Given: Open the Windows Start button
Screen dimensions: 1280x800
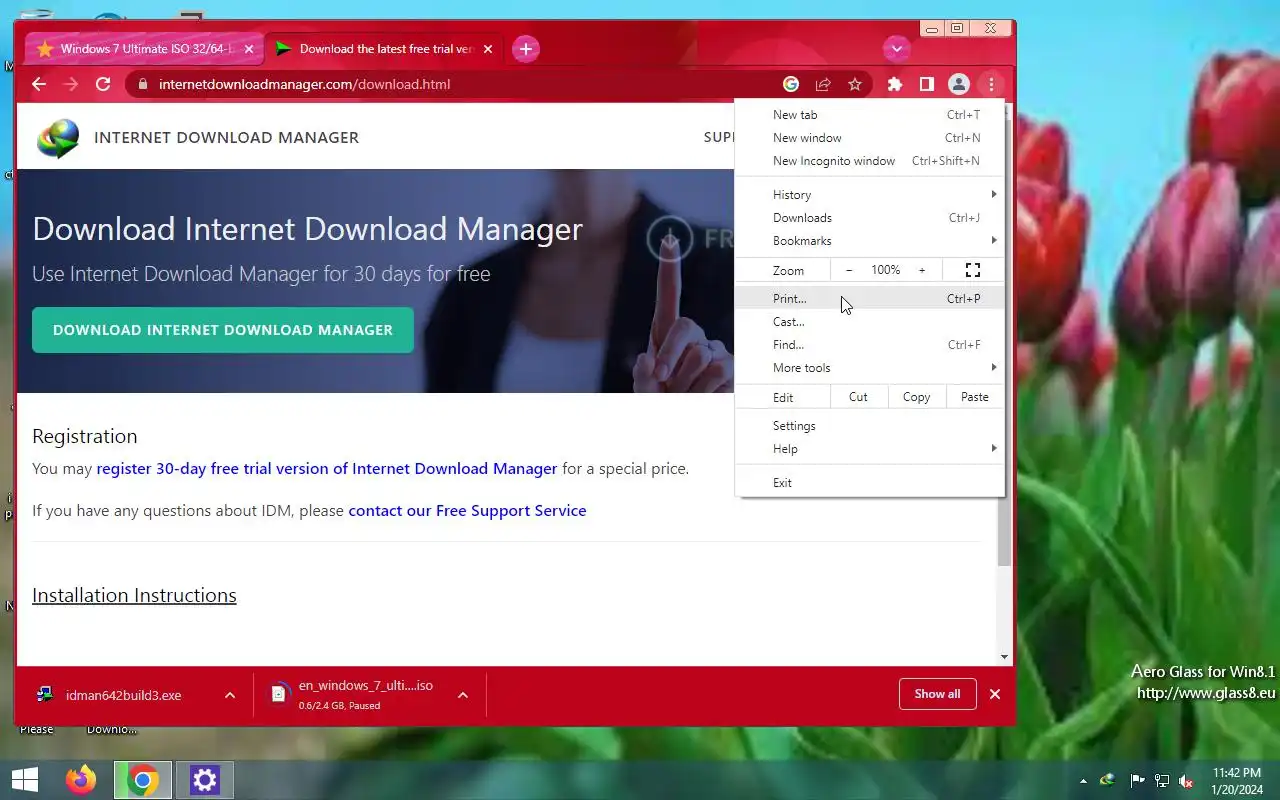Looking at the screenshot, I should pyautogui.click(x=25, y=780).
